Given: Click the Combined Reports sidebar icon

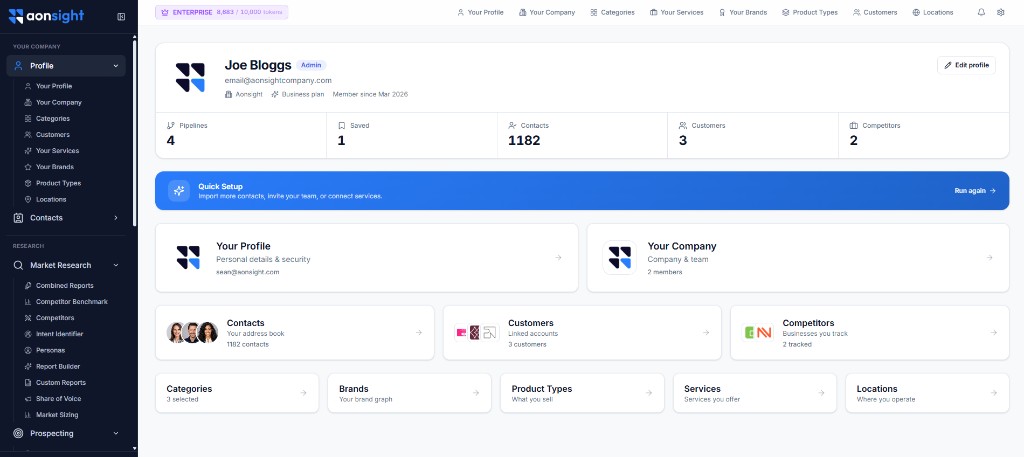Looking at the screenshot, I should 28,286.
